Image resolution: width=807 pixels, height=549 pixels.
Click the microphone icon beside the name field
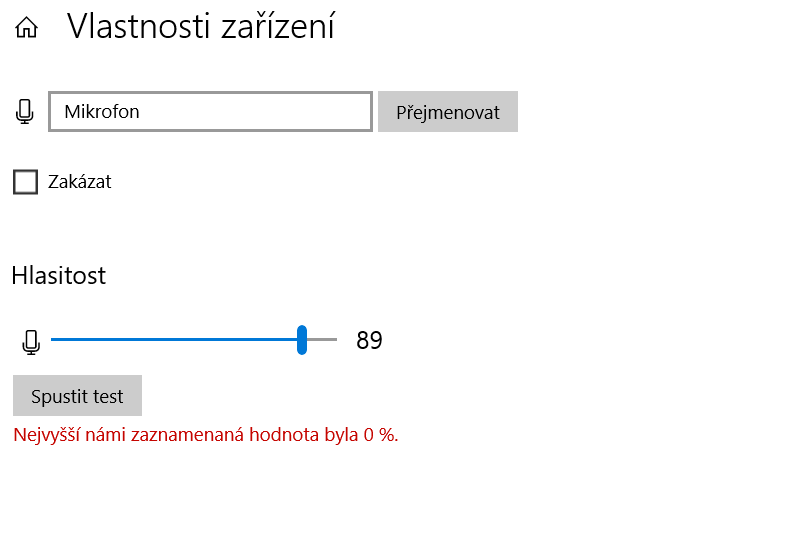tap(25, 112)
